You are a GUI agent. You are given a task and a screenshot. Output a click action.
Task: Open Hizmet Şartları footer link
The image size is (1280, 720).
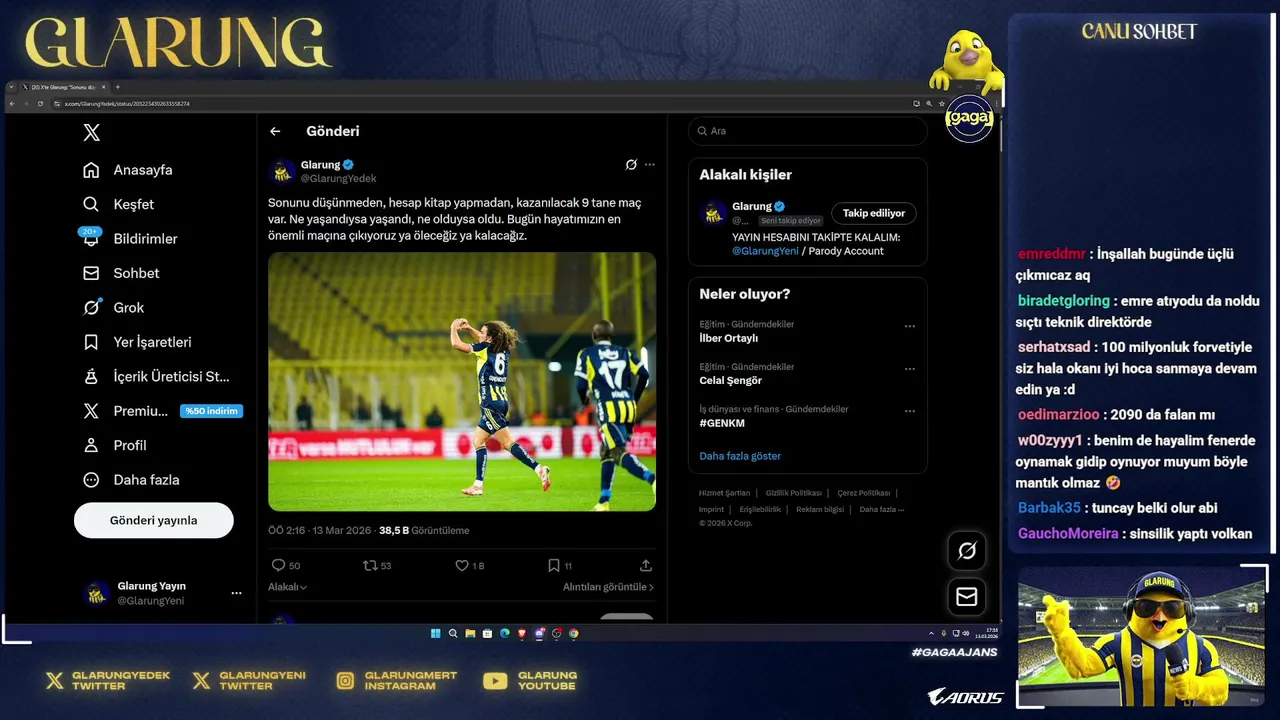coord(724,493)
